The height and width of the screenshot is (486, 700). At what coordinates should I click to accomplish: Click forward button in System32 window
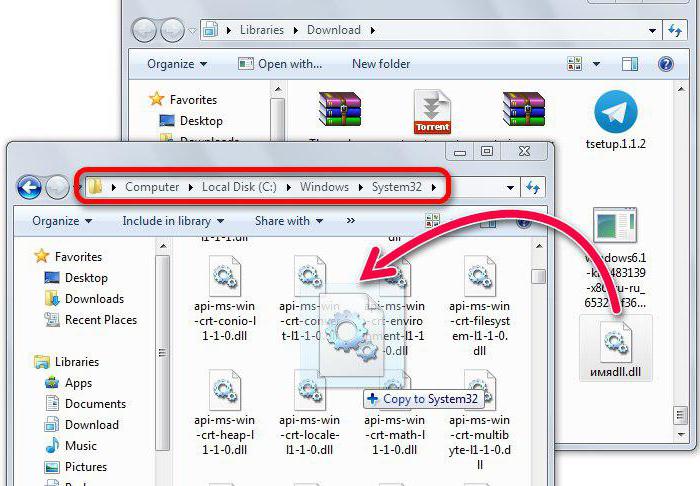pos(57,187)
